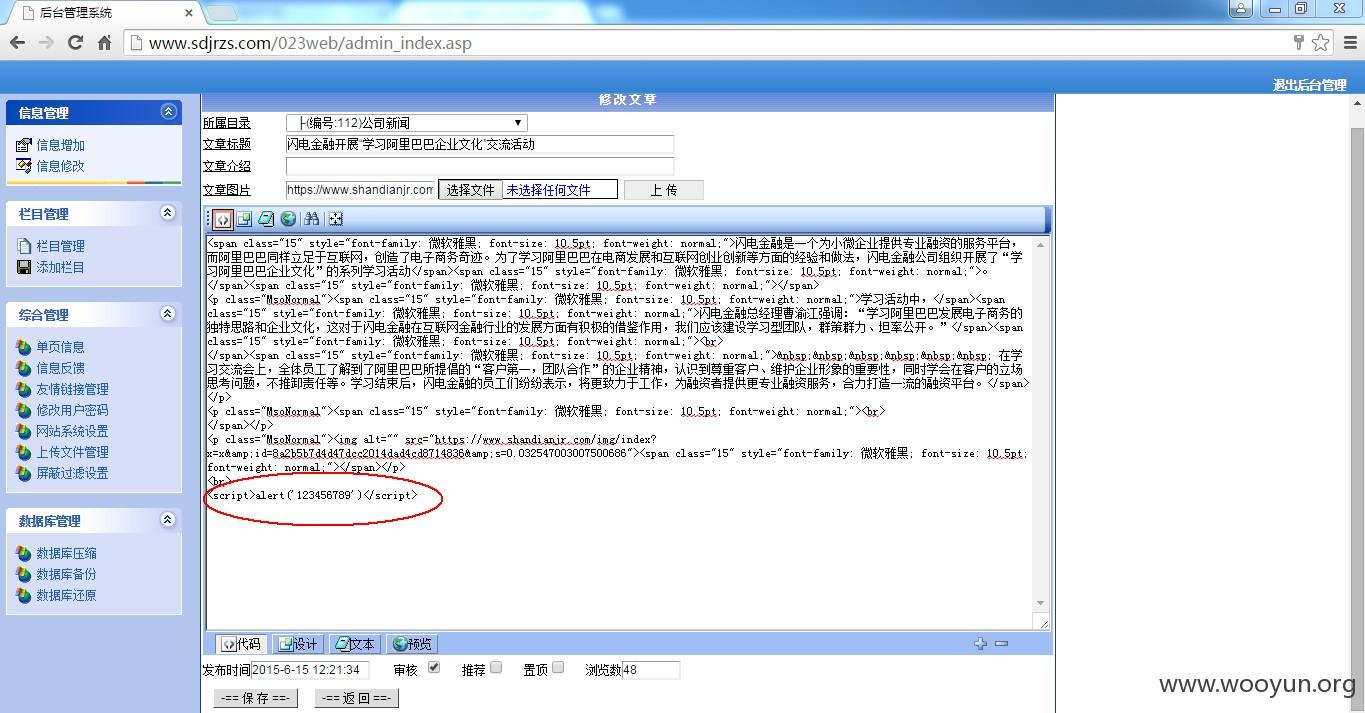Screen dimensions: 1365x713
Task: Collapse 栏目管理 panel header
Action: (168, 213)
